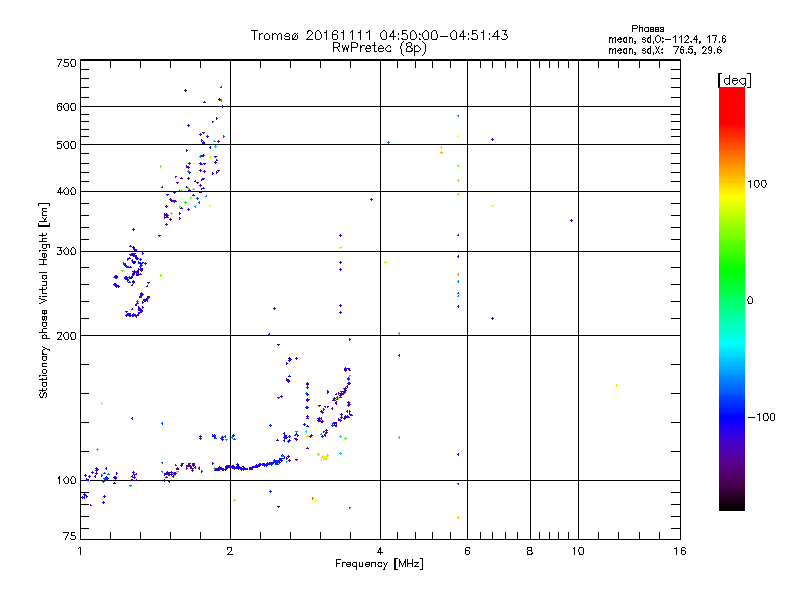Click the '[deg]' colorbar unit label

(x=734, y=80)
